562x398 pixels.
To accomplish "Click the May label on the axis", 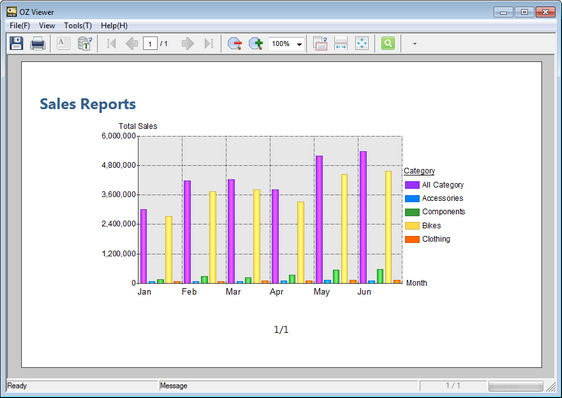I will coord(322,292).
